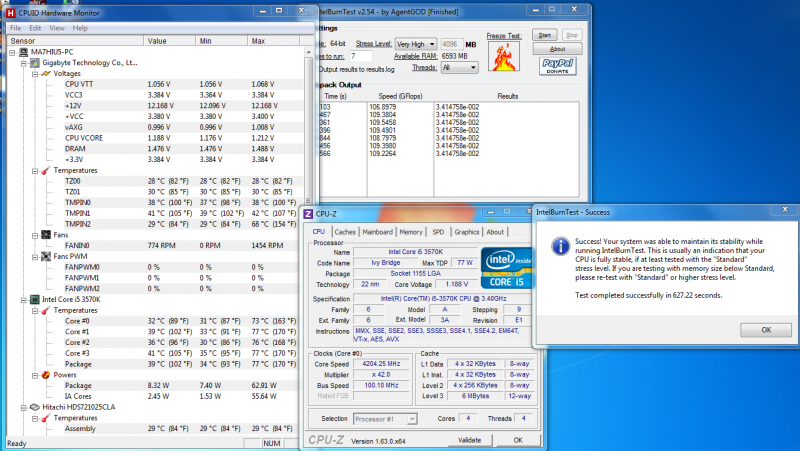Click the Intel Core i5 3570K chip icon
The image size is (800, 451).
click(35, 299)
